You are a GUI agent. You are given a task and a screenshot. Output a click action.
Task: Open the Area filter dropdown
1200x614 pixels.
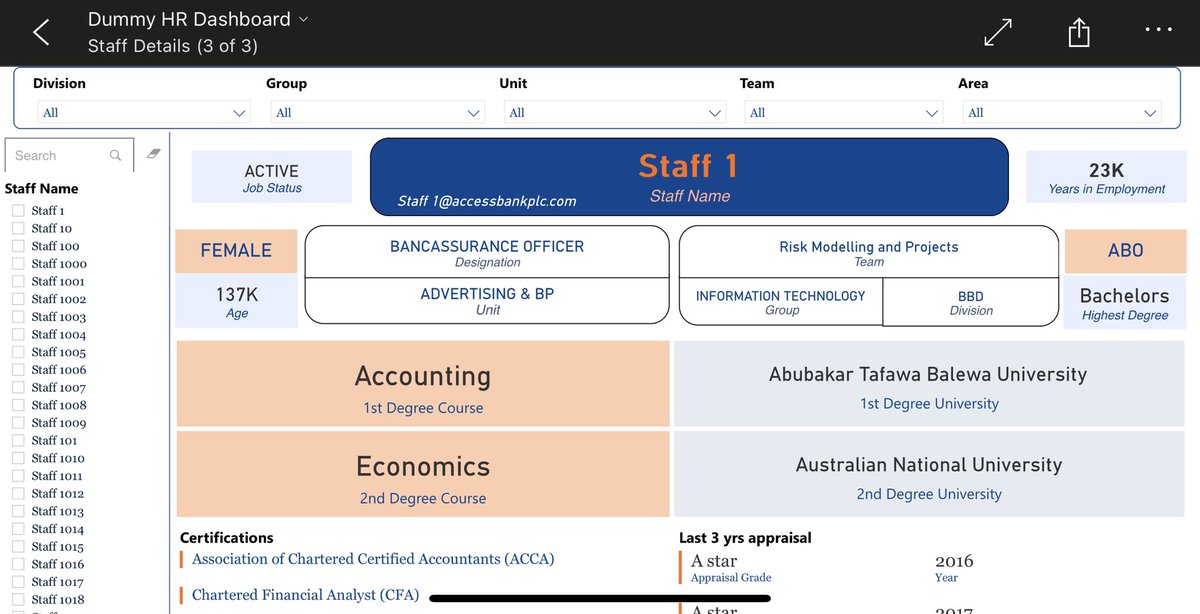click(1062, 113)
